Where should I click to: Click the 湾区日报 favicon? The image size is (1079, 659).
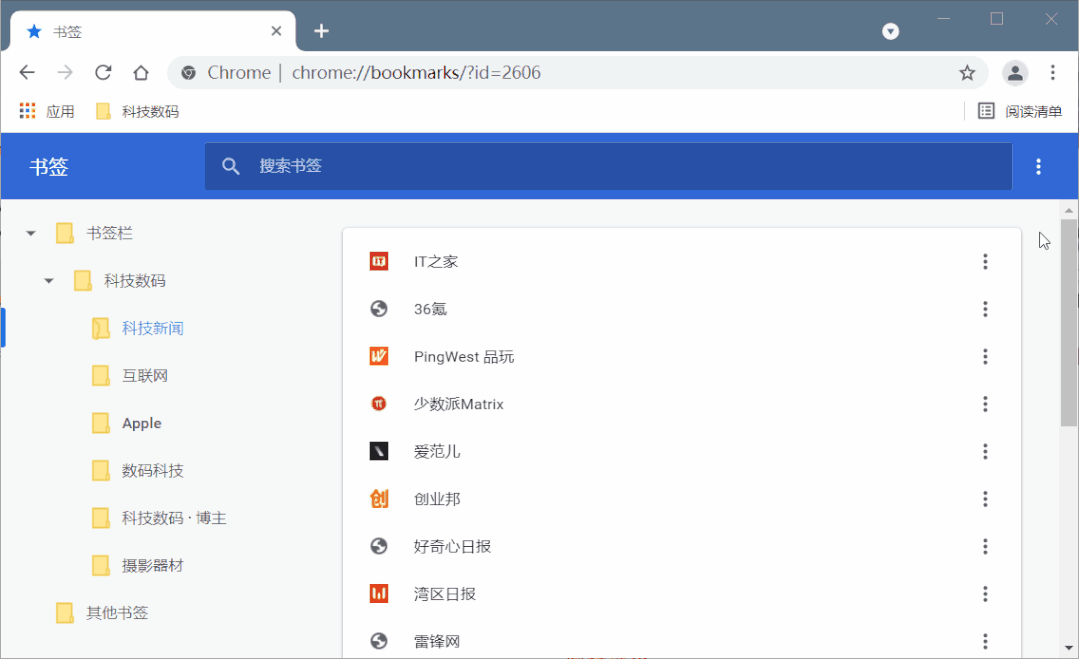click(x=378, y=594)
